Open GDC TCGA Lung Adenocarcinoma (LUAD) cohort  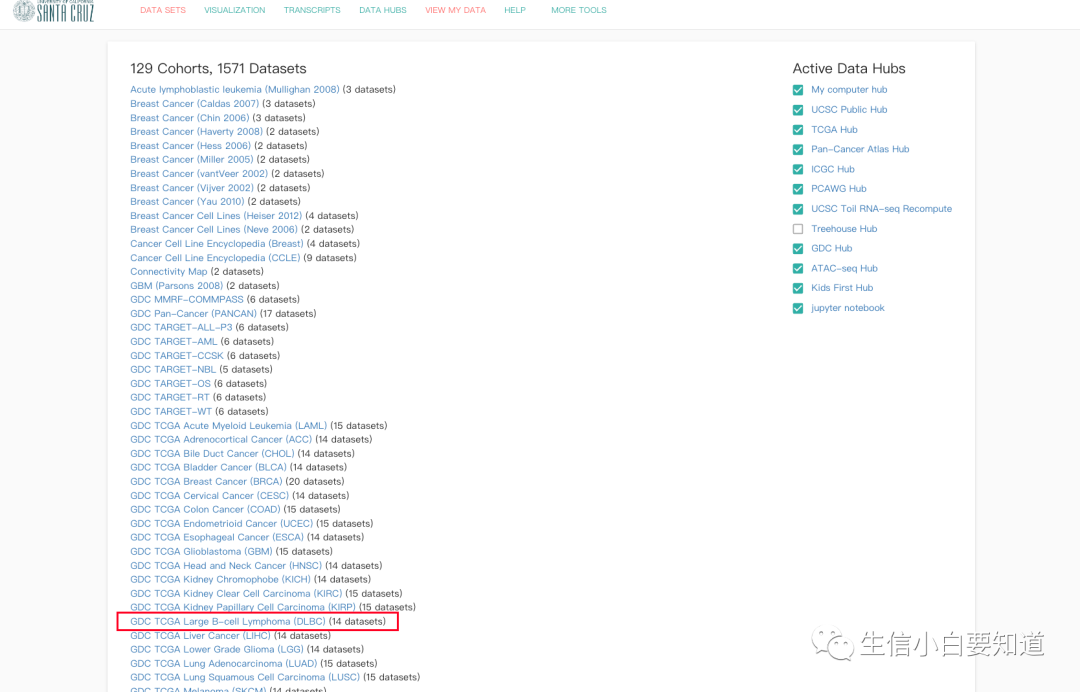[224, 664]
